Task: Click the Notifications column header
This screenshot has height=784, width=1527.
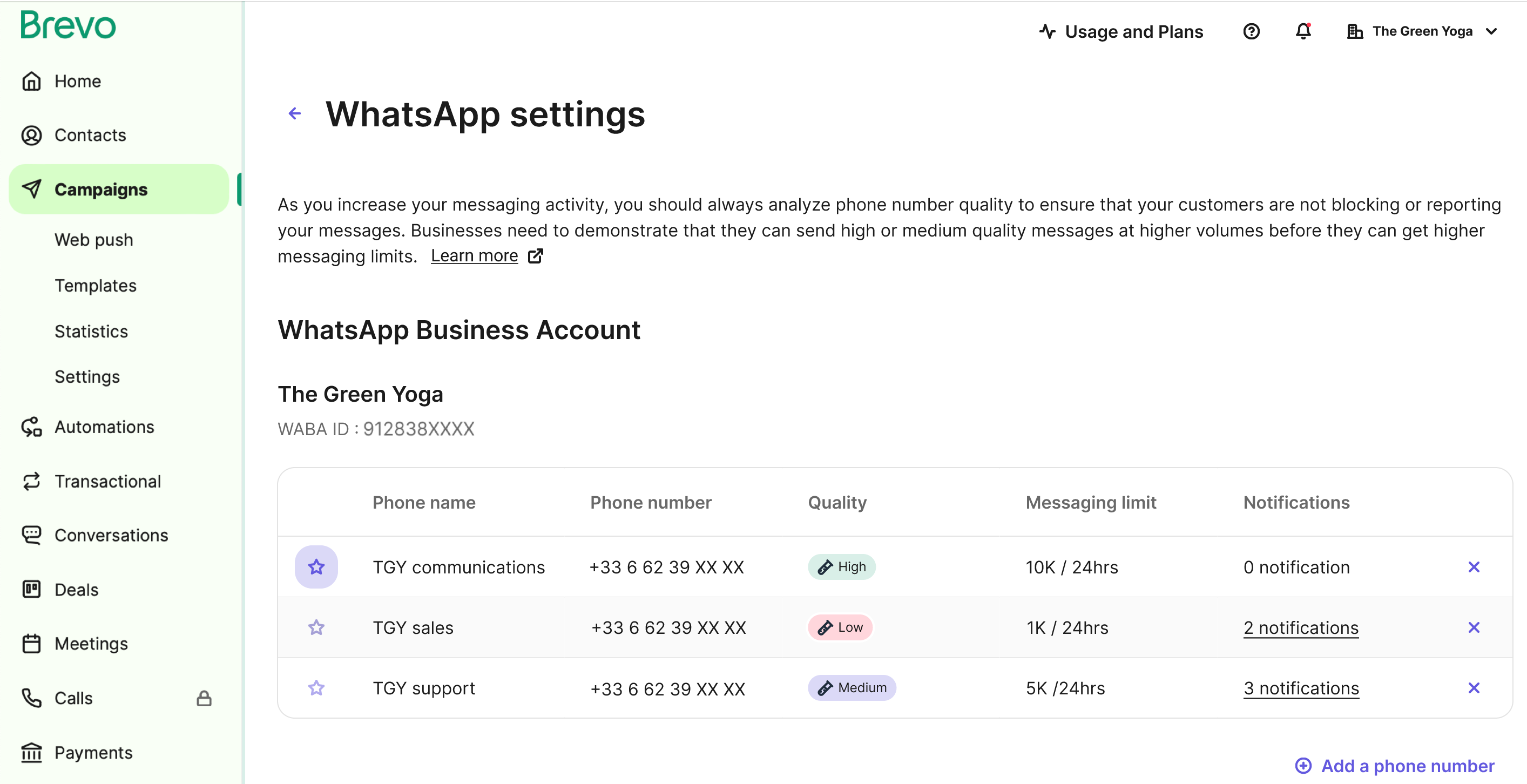Action: click(x=1296, y=503)
